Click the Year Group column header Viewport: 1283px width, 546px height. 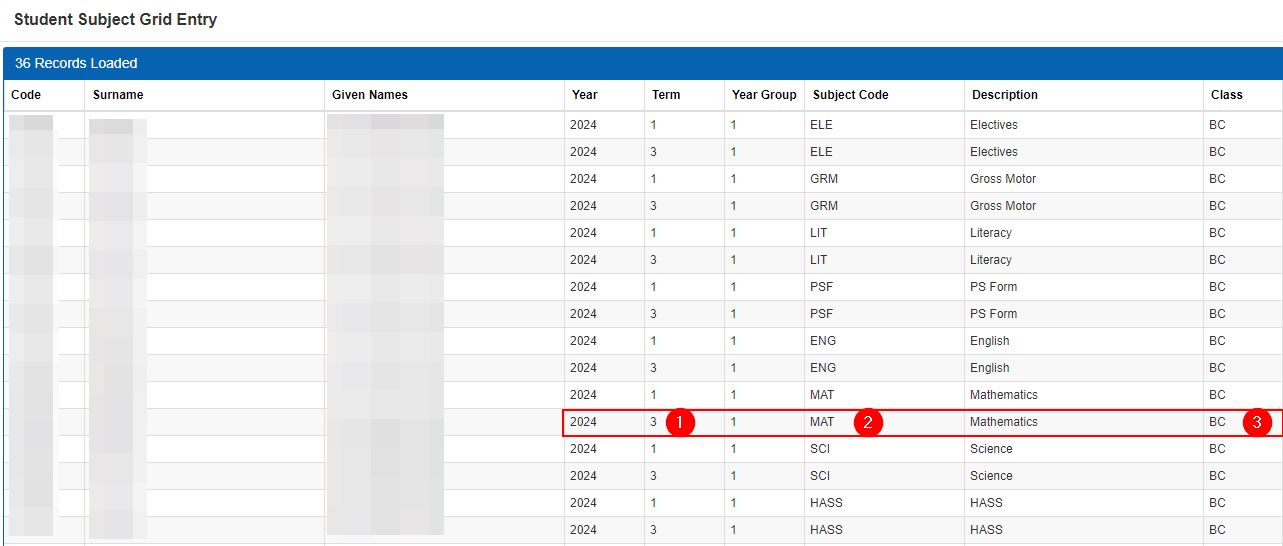(764, 95)
